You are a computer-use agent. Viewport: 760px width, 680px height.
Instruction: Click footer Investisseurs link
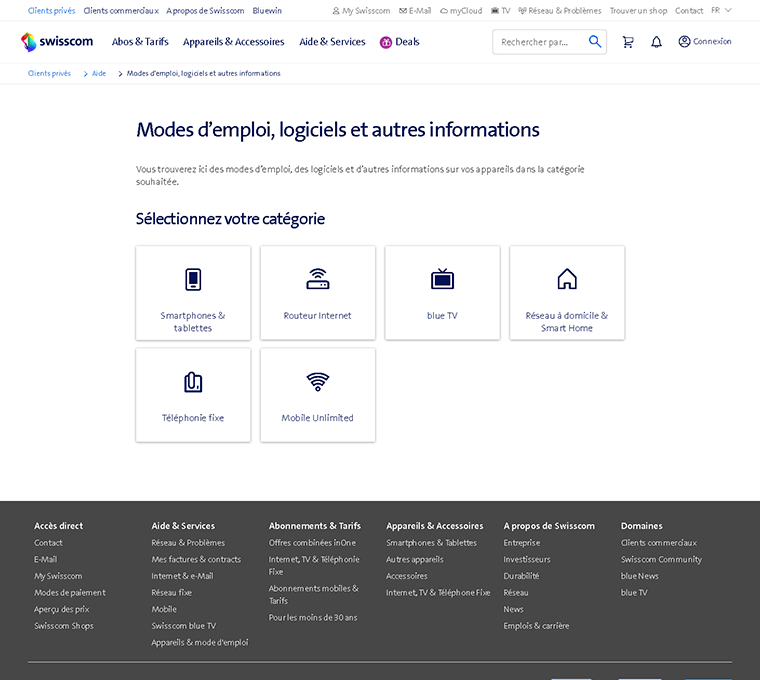pyautogui.click(x=527, y=559)
